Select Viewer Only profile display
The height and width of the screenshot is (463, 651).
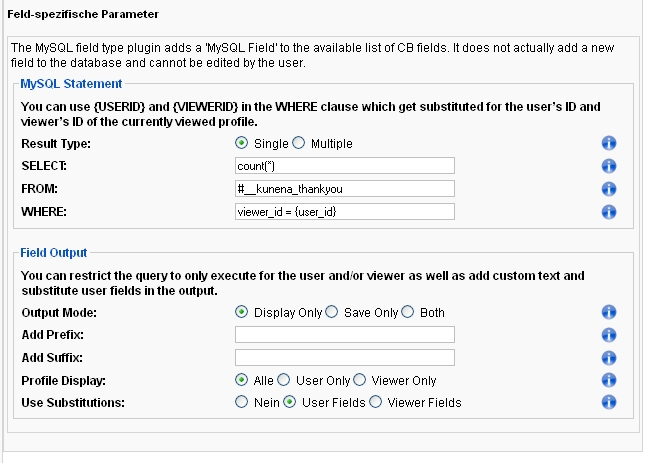click(x=360, y=380)
